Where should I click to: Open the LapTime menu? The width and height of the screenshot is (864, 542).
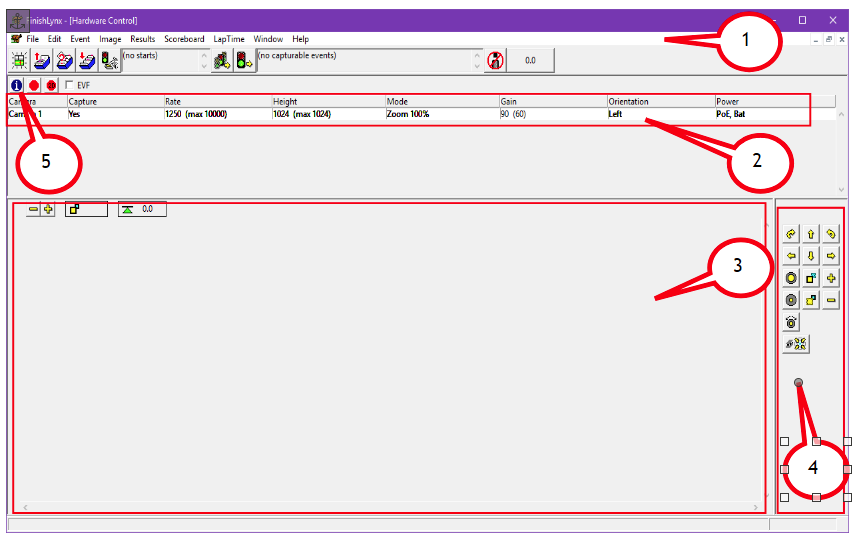pyautogui.click(x=229, y=39)
